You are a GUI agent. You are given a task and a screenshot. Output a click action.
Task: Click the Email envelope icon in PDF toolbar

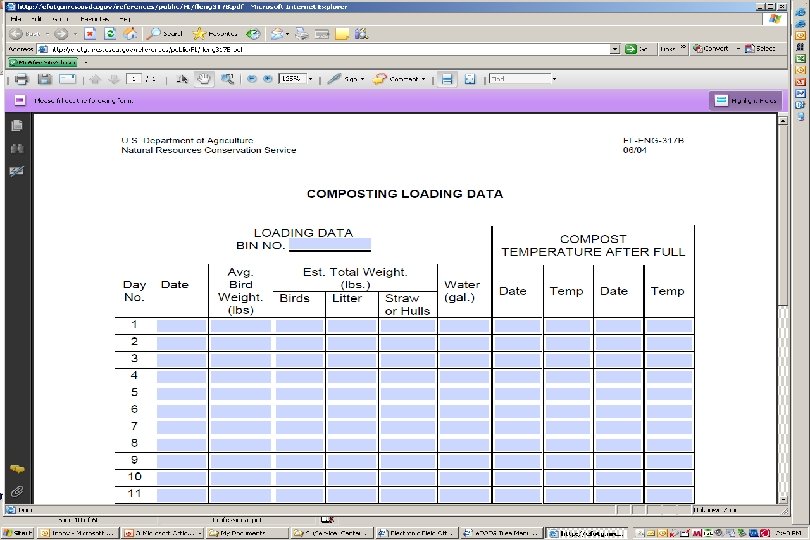click(67, 79)
